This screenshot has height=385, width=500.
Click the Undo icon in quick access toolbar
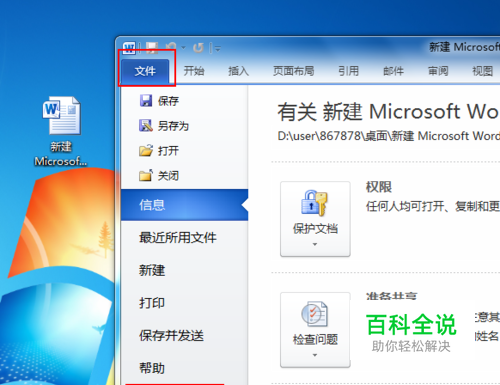[171, 48]
